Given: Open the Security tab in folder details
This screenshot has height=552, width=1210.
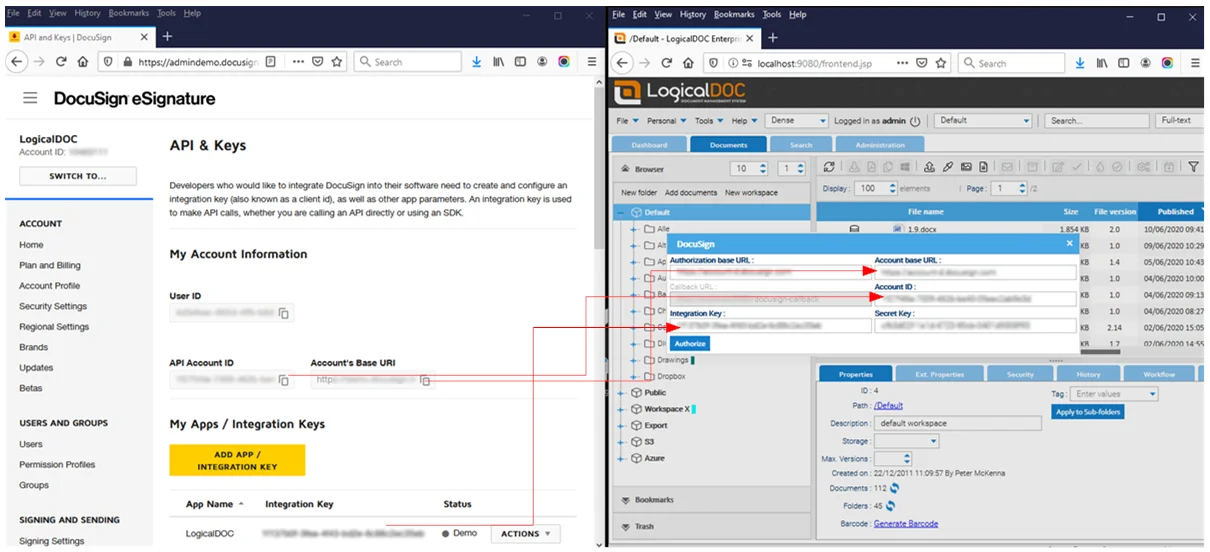Looking at the screenshot, I should tap(1020, 374).
